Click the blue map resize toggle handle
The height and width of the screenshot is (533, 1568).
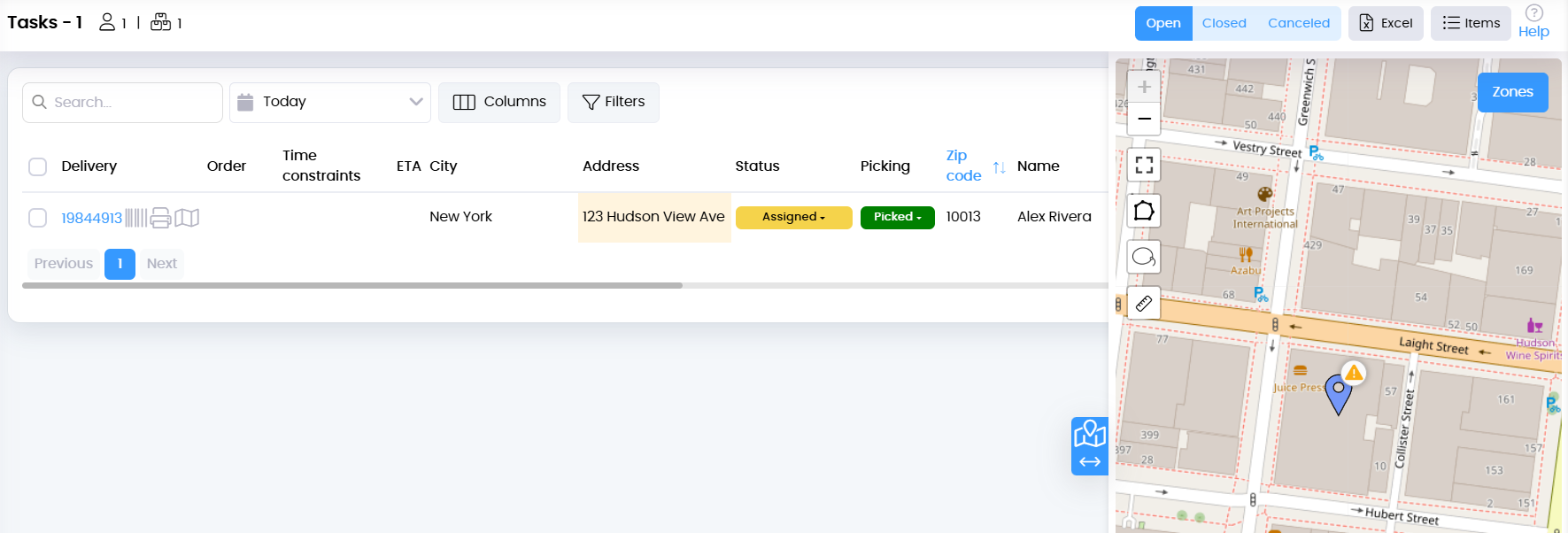pos(1090,447)
